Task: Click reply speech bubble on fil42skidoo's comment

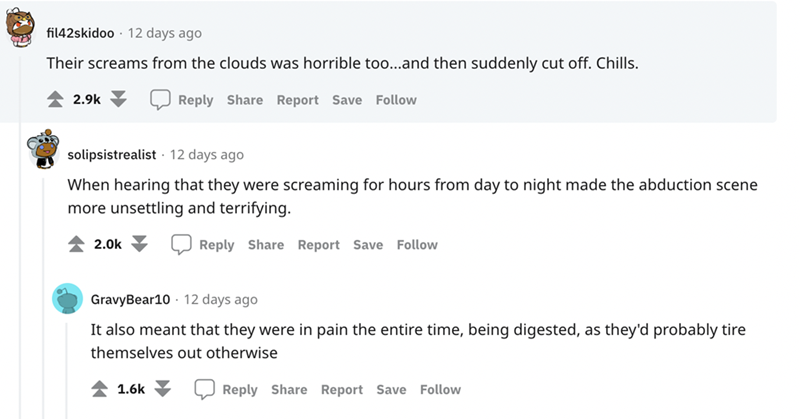Action: point(160,100)
